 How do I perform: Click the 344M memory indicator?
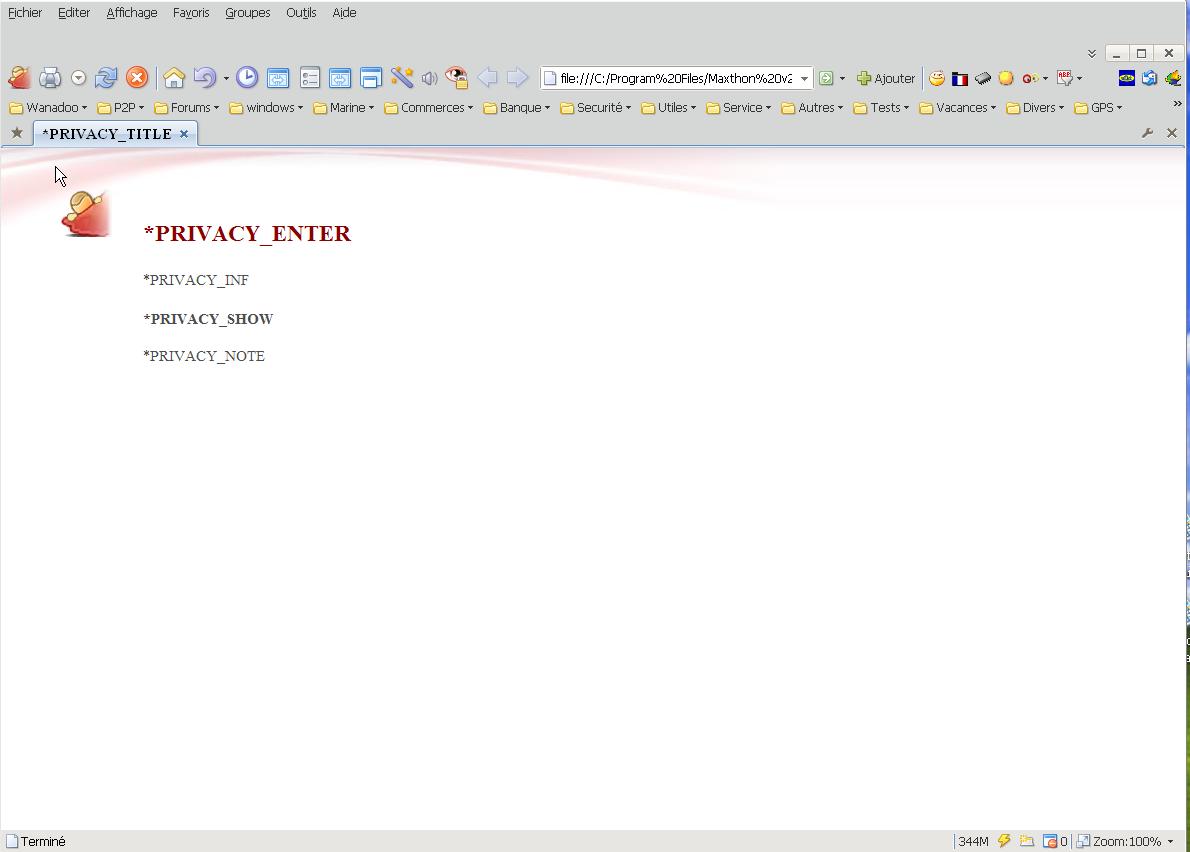974,841
